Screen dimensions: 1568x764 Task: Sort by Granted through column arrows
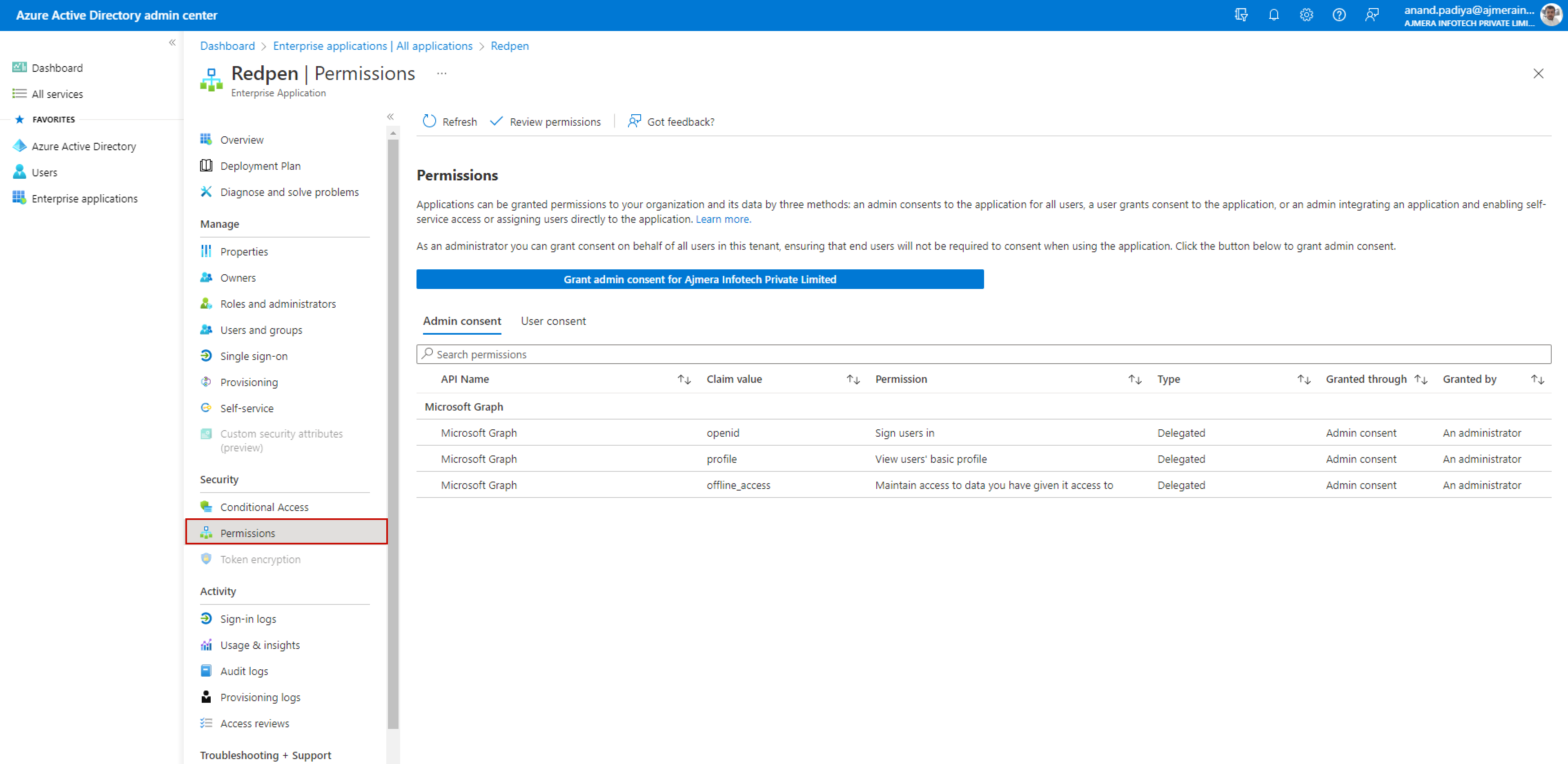[1421, 380]
